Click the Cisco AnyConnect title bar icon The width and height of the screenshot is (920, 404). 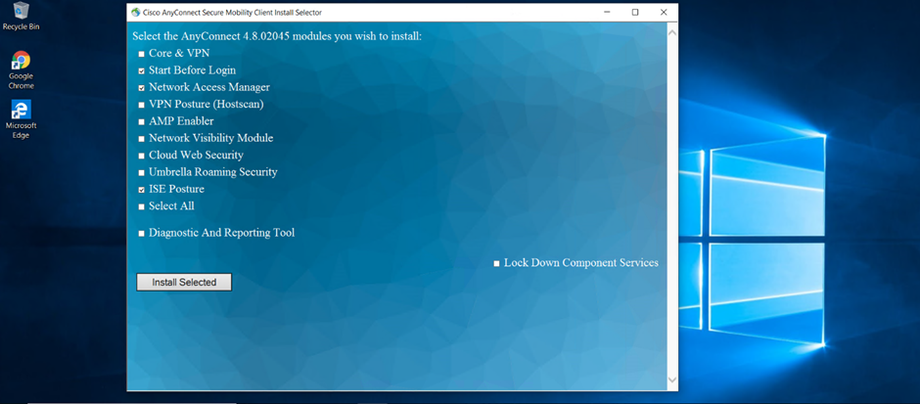coord(136,12)
